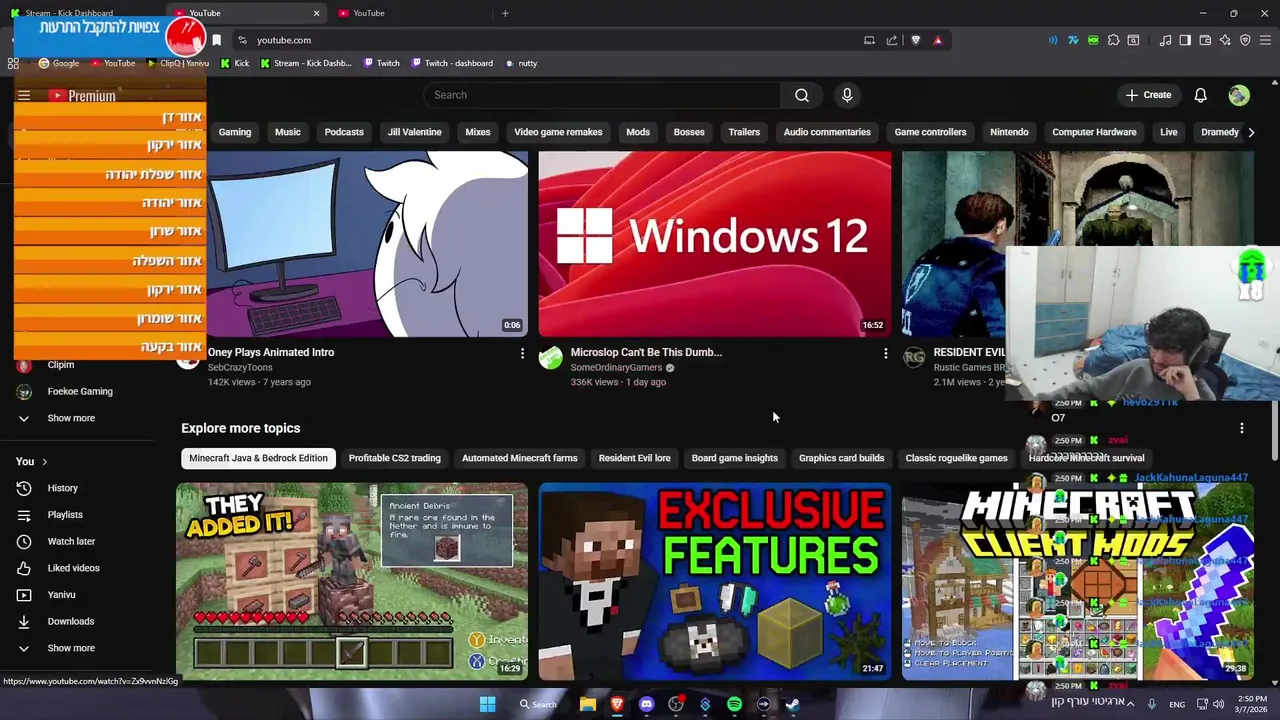
Task: Open the Windows 12 video thumbnail
Action: [x=714, y=244]
